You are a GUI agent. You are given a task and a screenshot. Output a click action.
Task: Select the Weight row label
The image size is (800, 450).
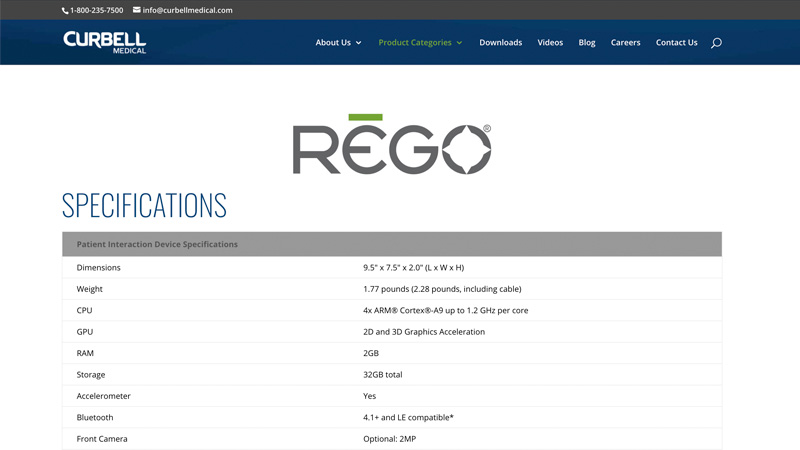coord(89,289)
